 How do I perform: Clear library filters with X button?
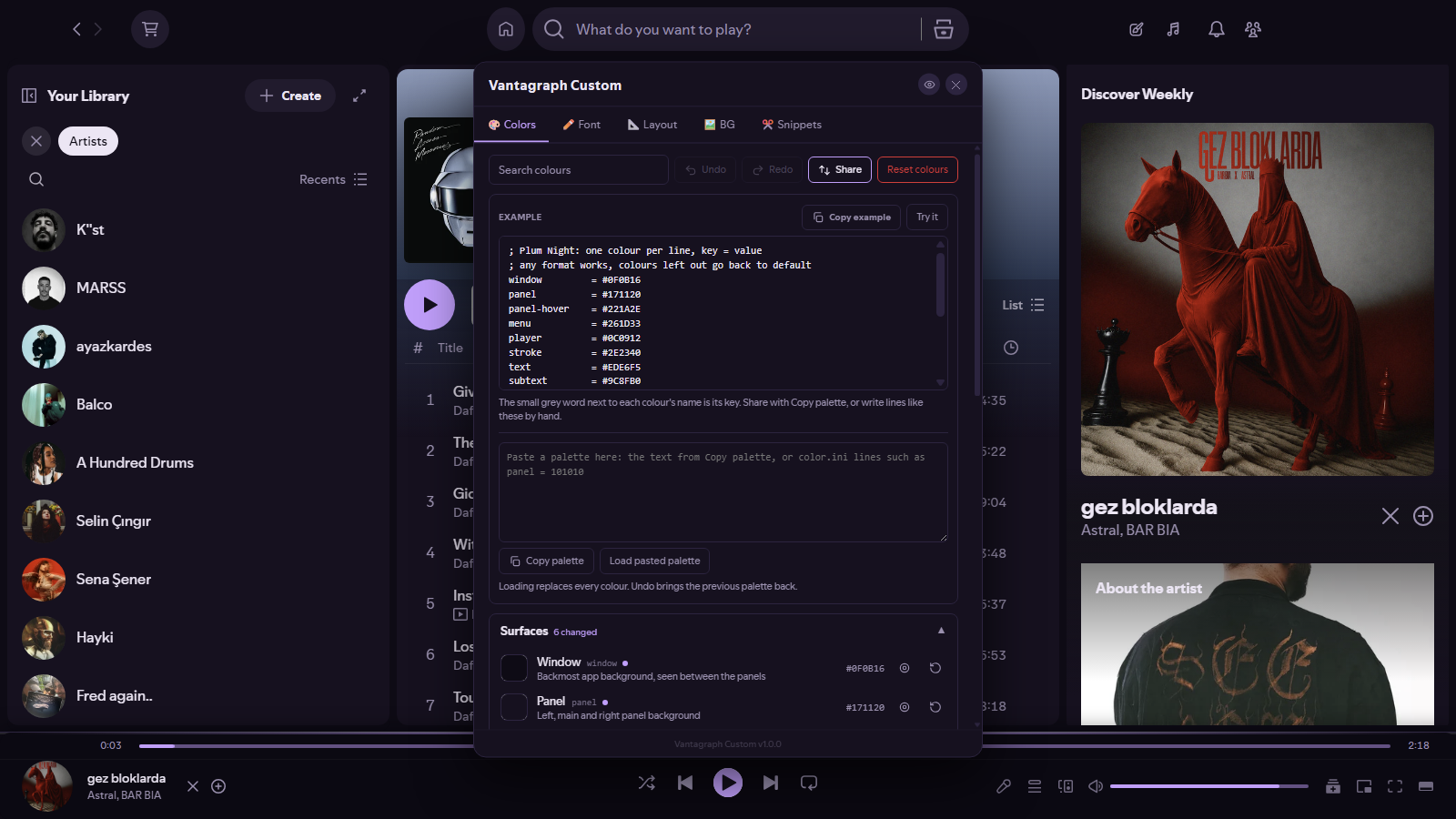point(36,141)
